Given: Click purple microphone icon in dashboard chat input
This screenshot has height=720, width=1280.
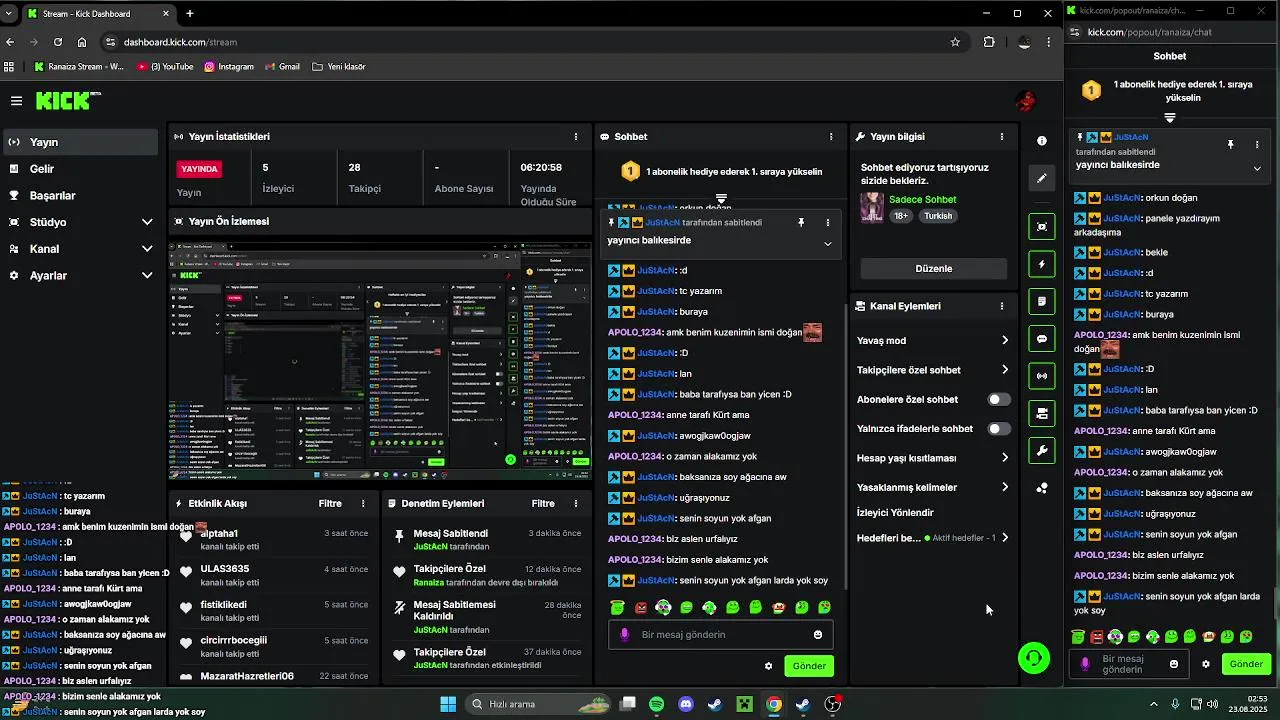Looking at the screenshot, I should (625, 634).
